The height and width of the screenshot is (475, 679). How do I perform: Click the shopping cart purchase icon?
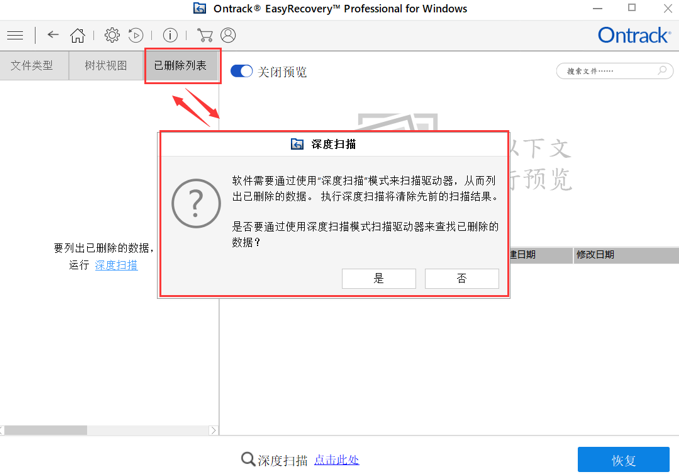point(204,35)
